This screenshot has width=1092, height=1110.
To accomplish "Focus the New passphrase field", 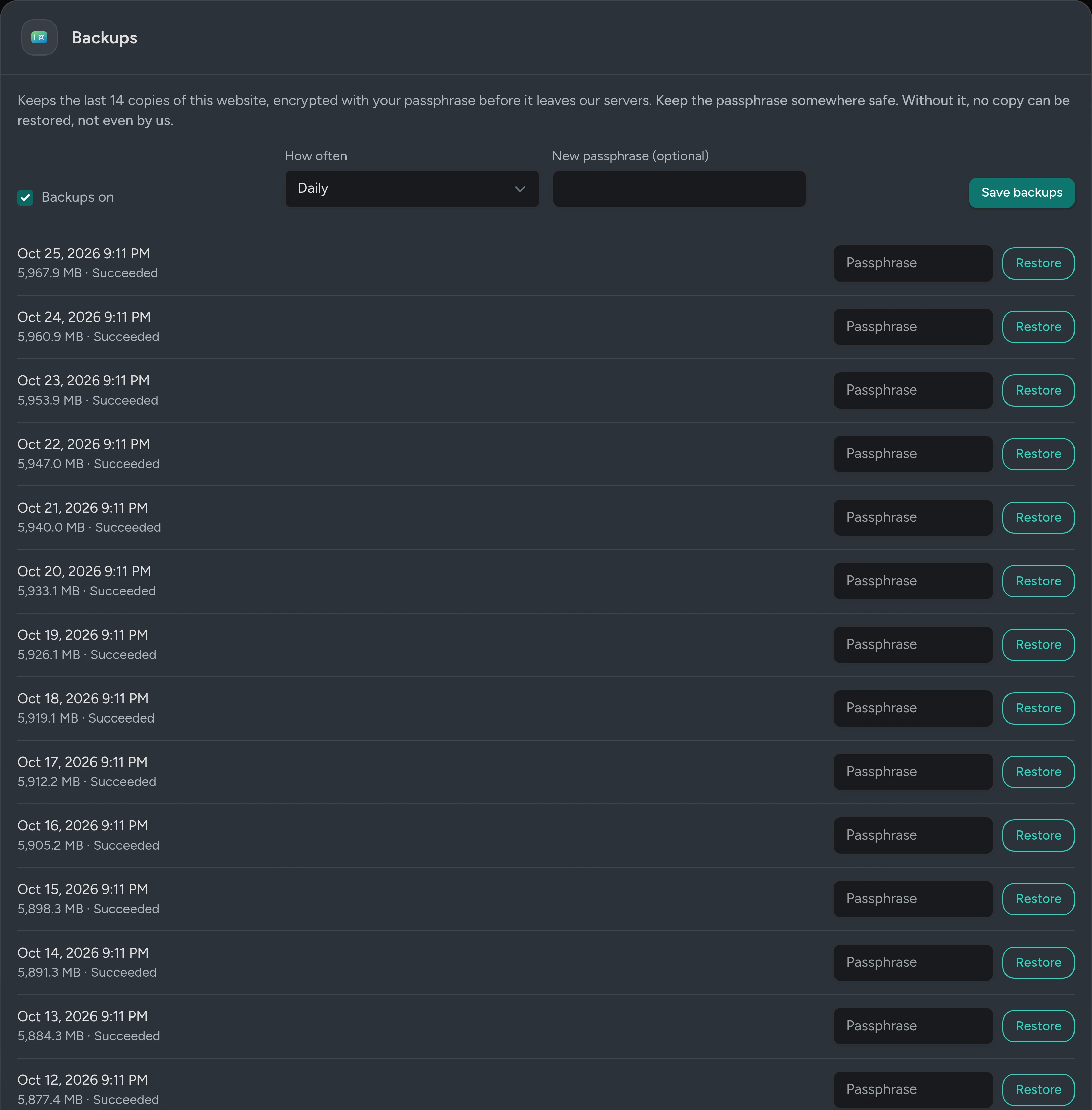I will [679, 189].
